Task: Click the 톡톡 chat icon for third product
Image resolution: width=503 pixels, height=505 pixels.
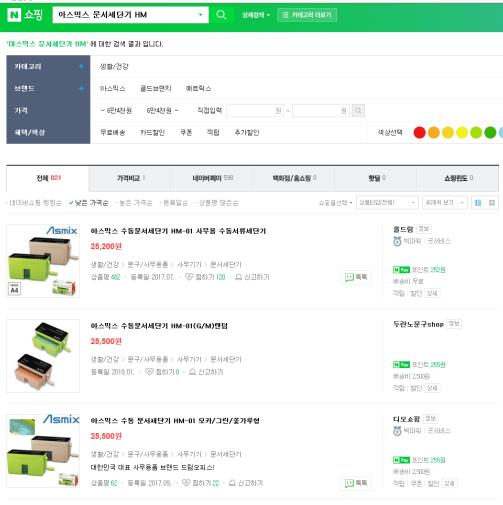Action: [356, 483]
